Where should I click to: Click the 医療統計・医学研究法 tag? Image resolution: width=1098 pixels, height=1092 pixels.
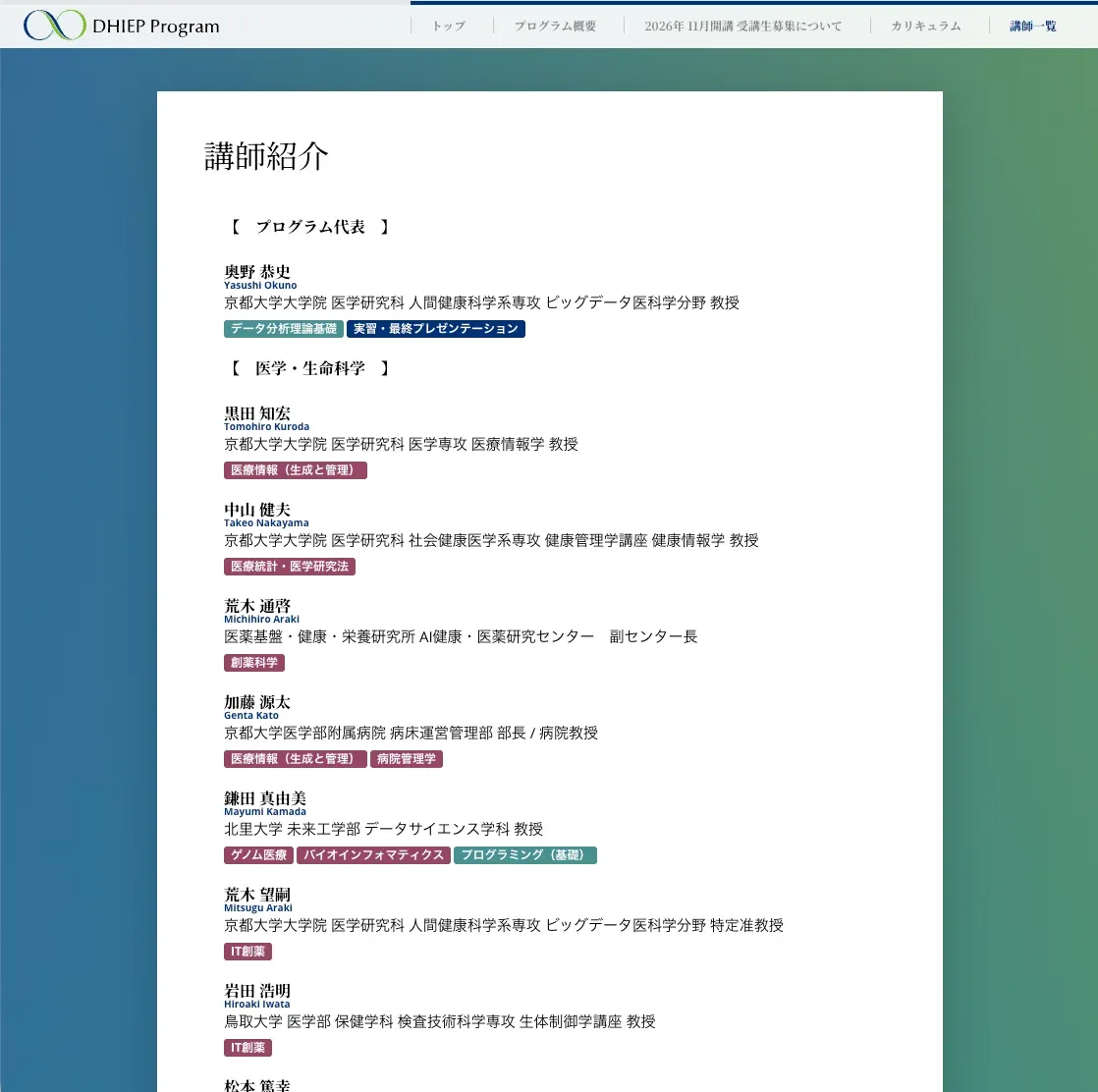point(289,567)
